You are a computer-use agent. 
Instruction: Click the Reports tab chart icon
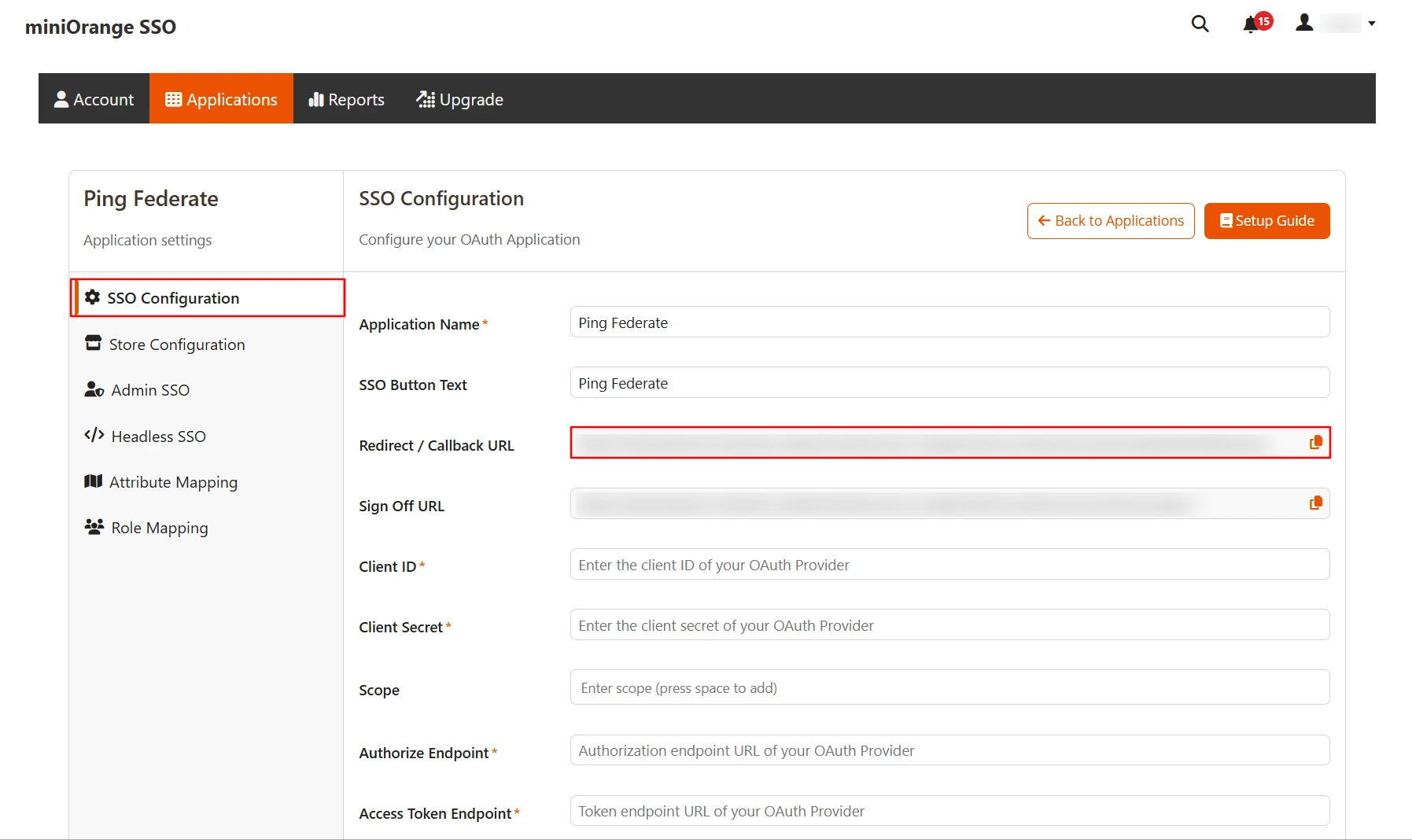click(x=316, y=99)
